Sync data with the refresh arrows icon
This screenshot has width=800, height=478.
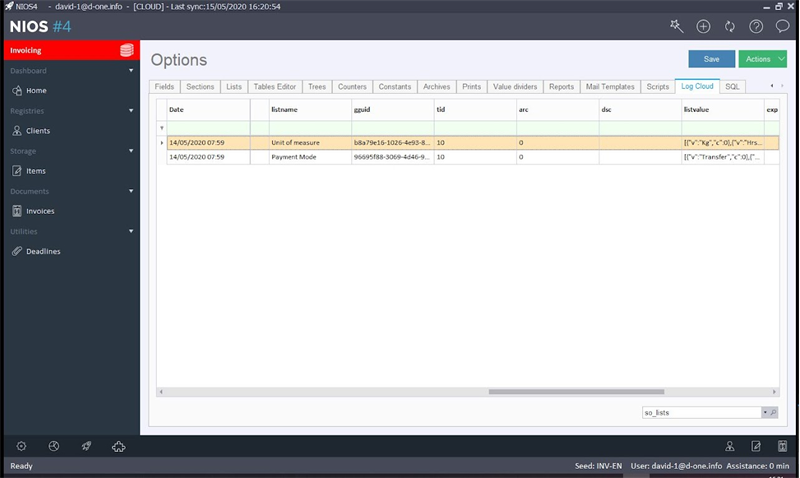[730, 27]
